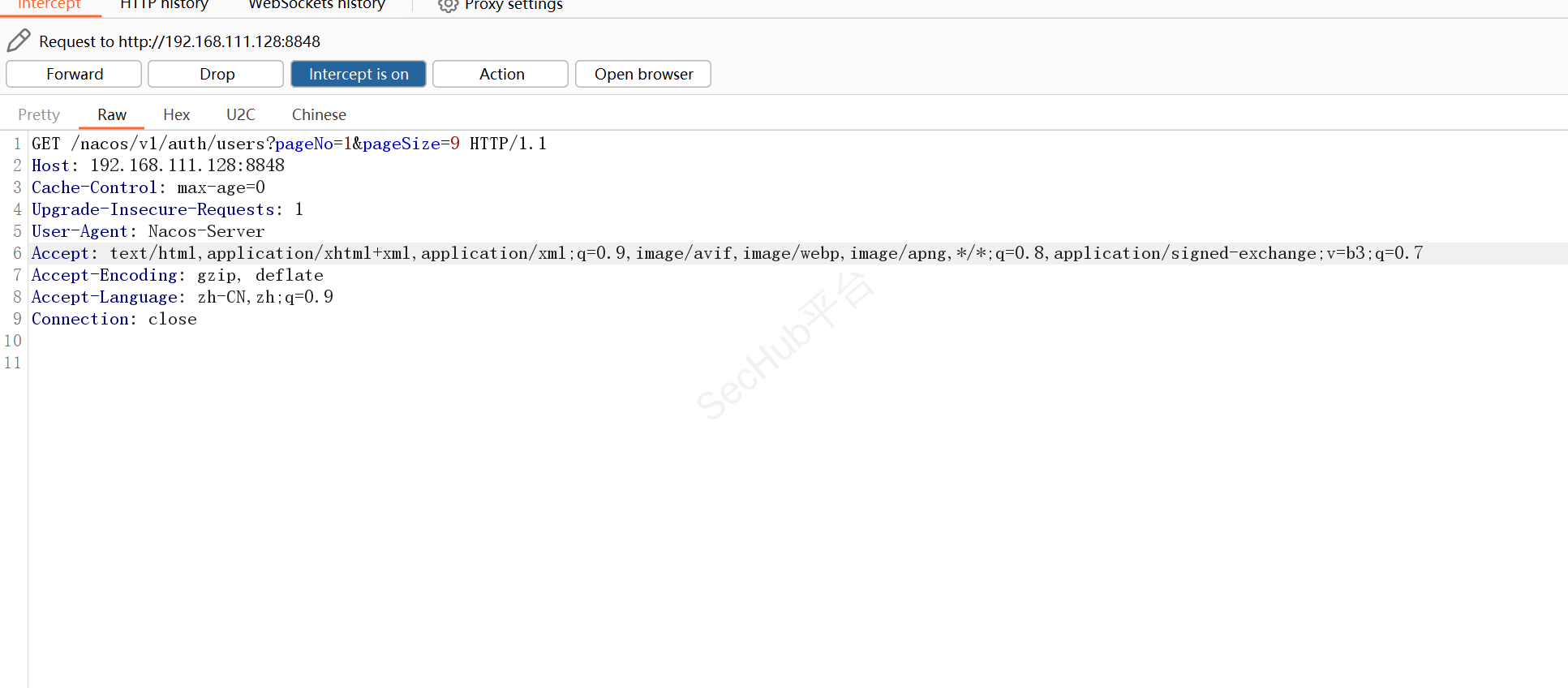Toggle the Intercept is on button
1568x688 pixels.
pyautogui.click(x=359, y=74)
